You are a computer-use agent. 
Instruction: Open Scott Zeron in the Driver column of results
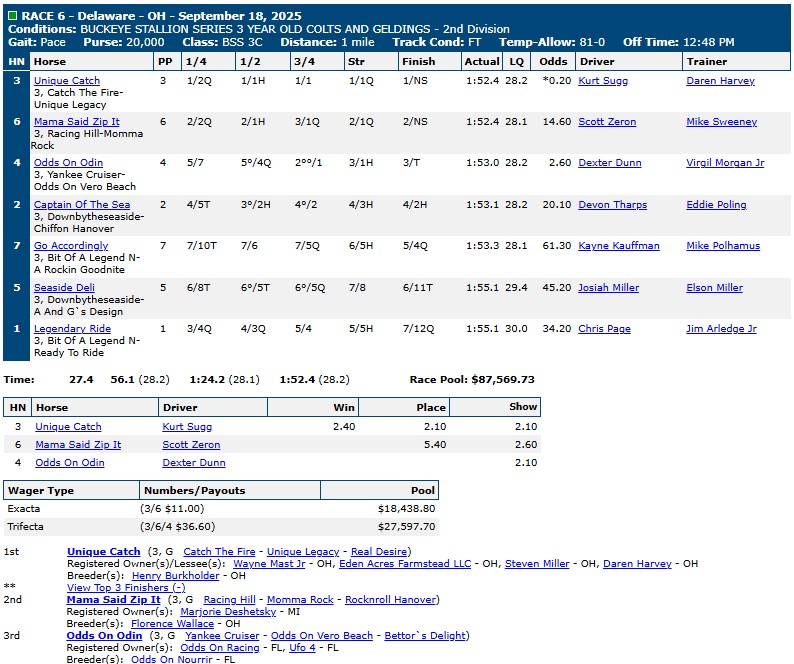point(607,122)
